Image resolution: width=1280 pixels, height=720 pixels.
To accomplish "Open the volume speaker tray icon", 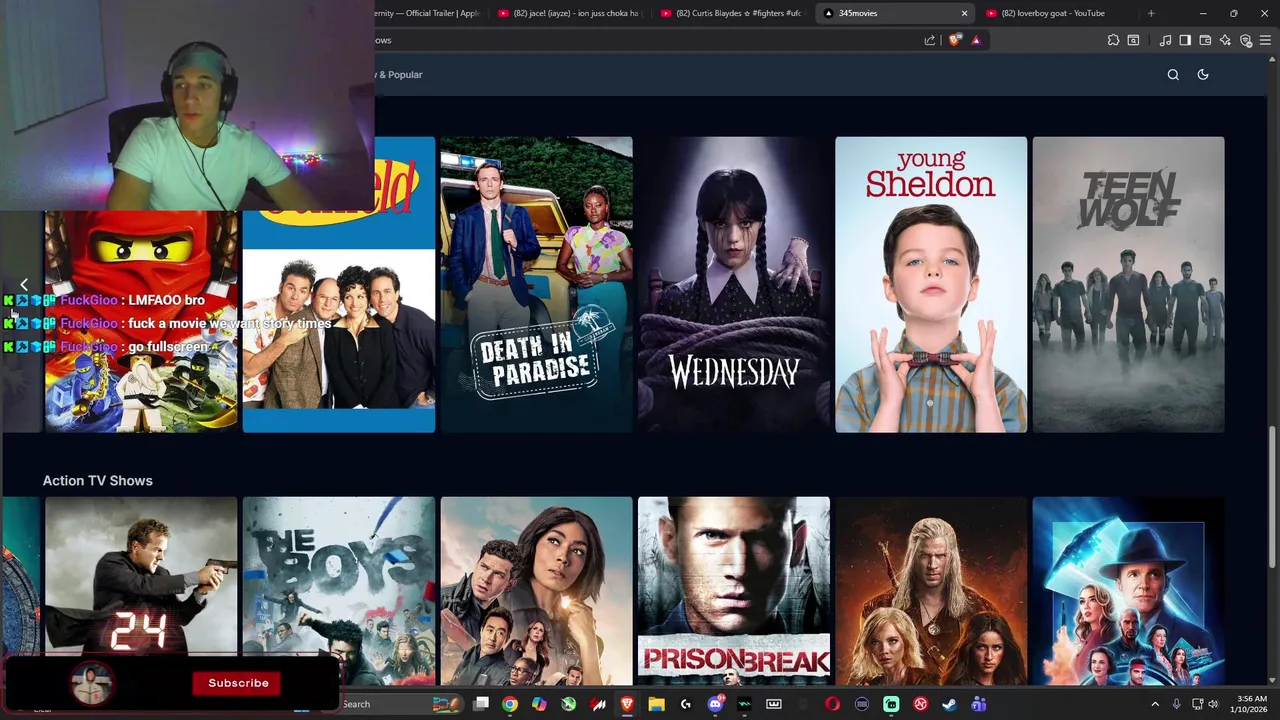I will coord(1213,704).
